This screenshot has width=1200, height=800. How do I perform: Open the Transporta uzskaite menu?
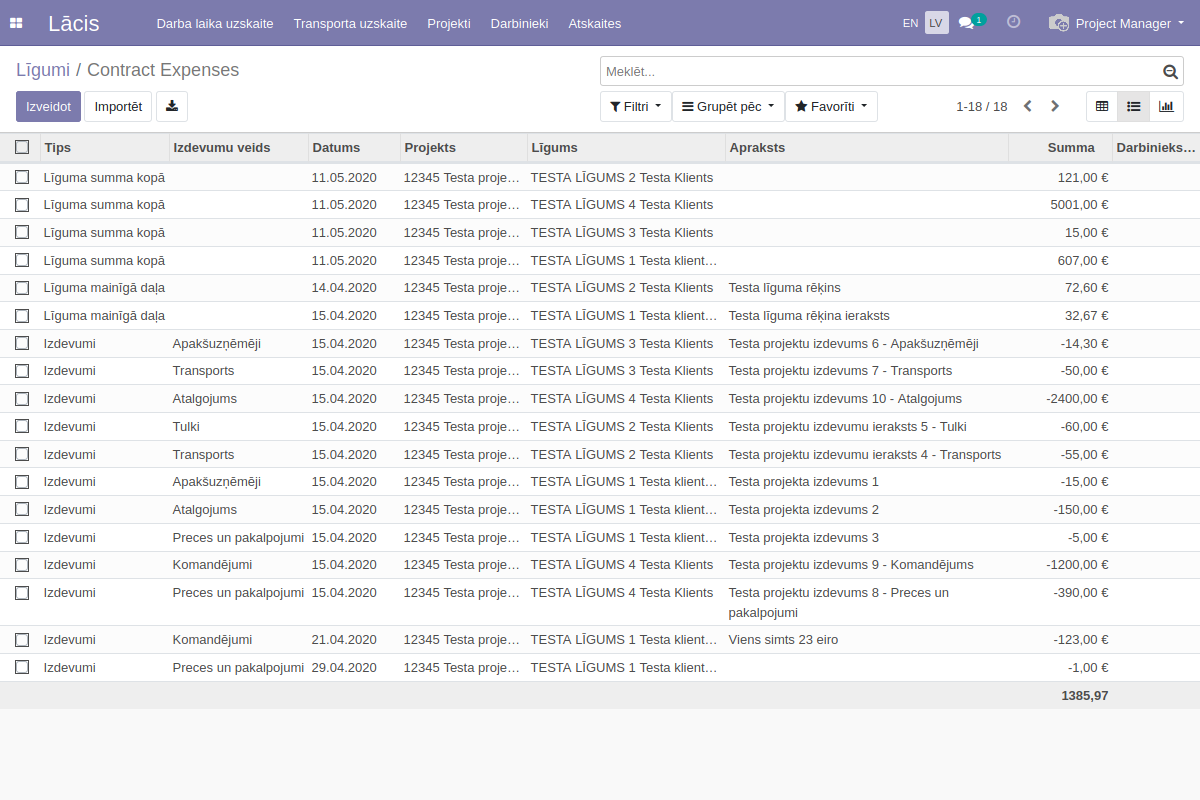[350, 23]
